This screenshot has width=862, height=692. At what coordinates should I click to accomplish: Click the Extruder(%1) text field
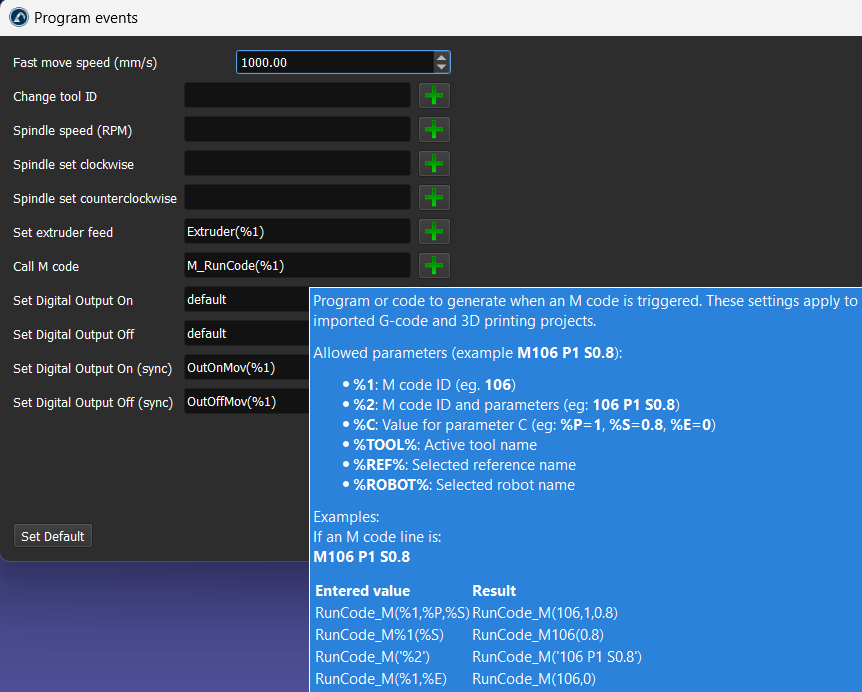297,232
